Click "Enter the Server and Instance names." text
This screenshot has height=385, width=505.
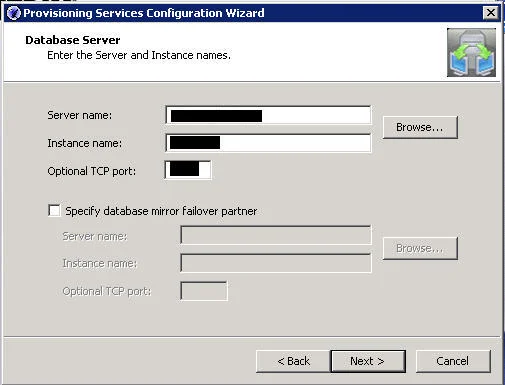pos(139,55)
